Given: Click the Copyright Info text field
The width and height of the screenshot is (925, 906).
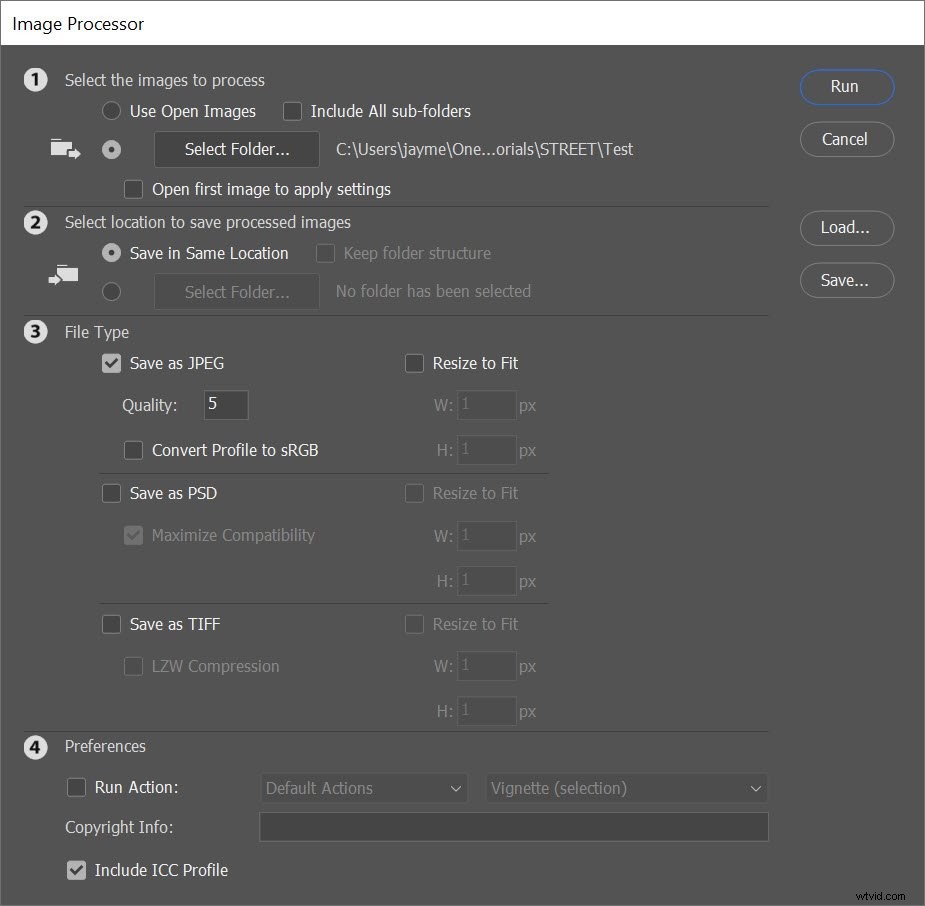Looking at the screenshot, I should click(513, 827).
